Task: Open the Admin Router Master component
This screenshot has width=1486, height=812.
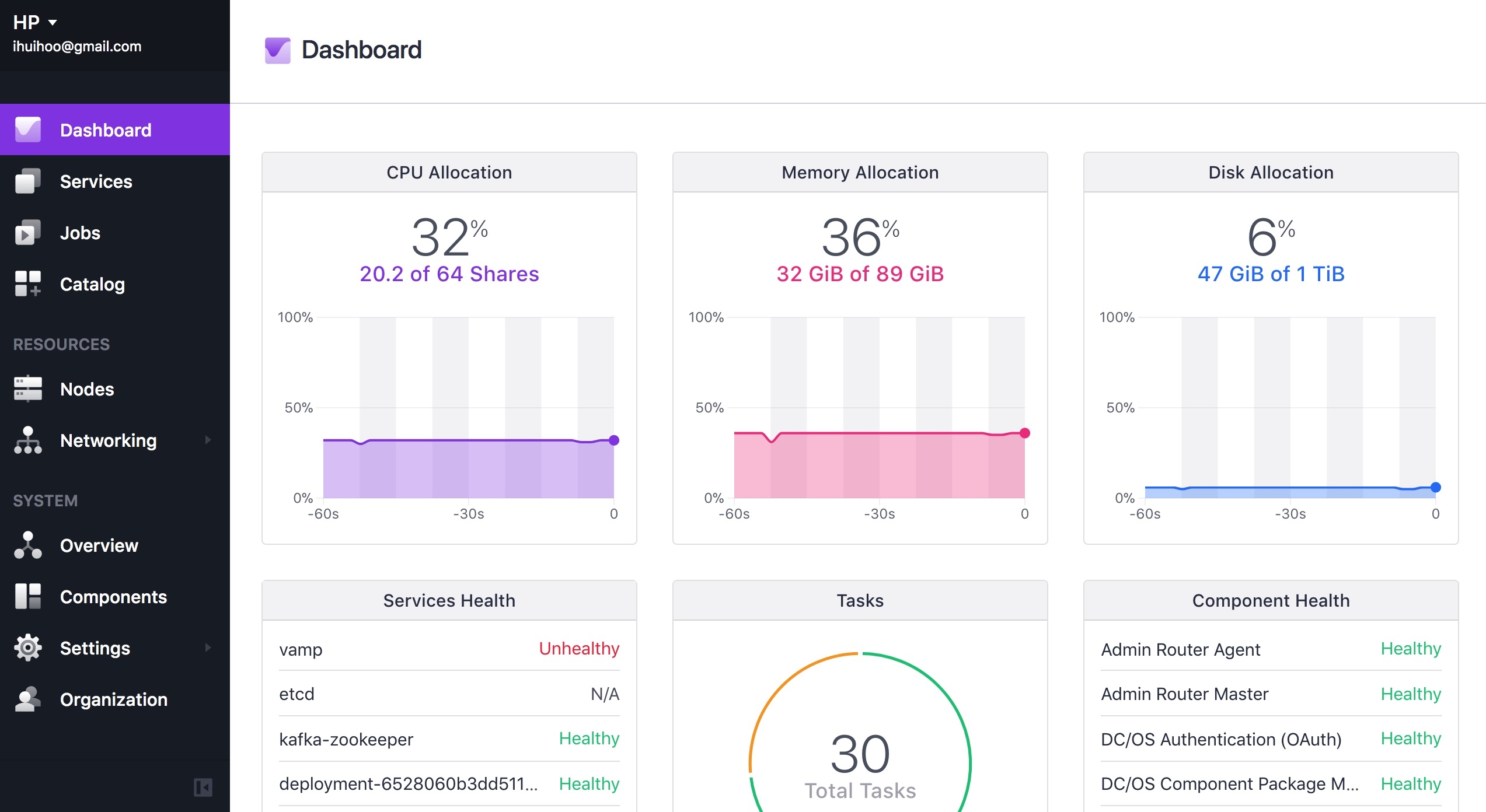Action: 1184,694
